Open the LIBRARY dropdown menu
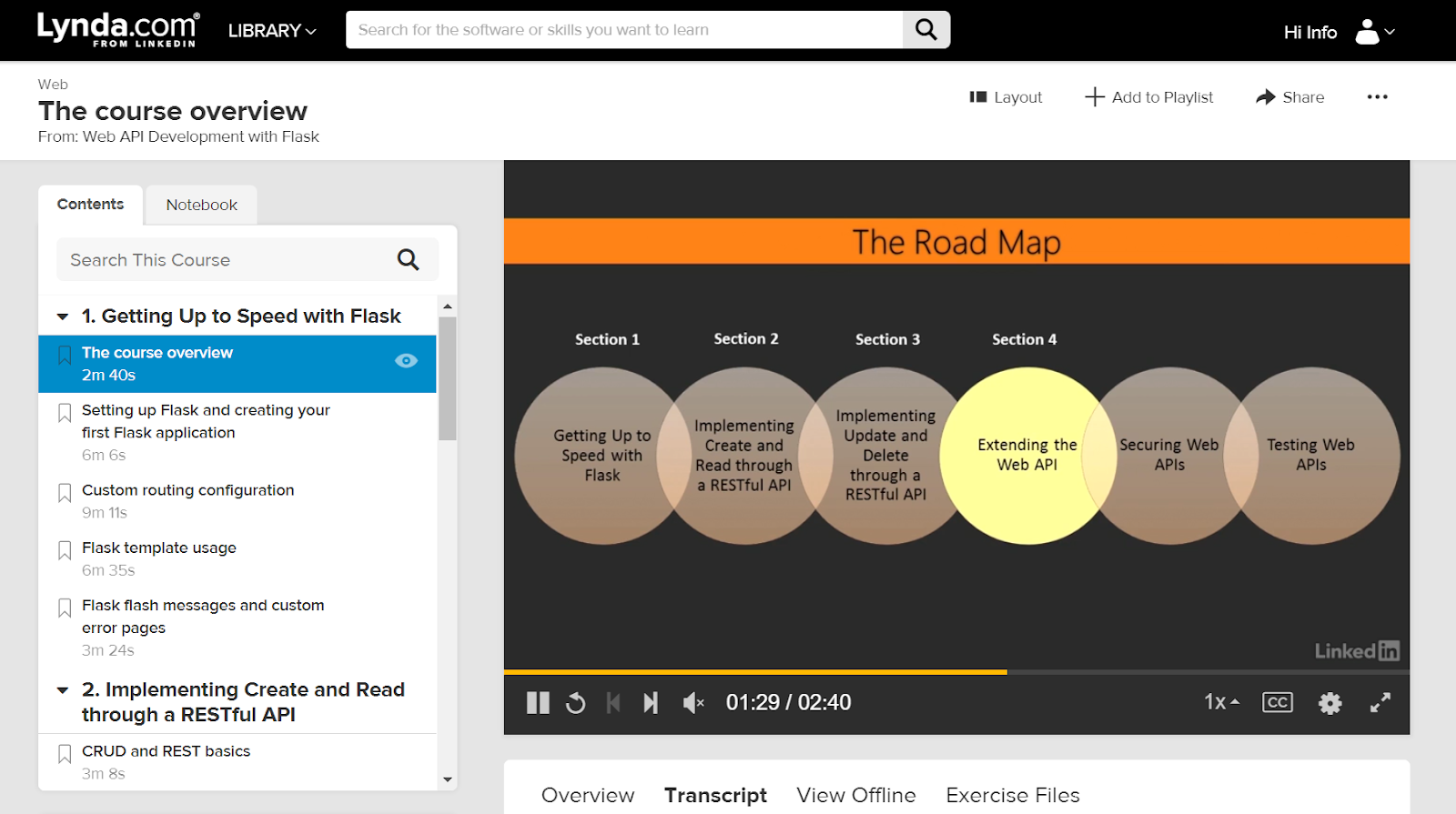 272,31
